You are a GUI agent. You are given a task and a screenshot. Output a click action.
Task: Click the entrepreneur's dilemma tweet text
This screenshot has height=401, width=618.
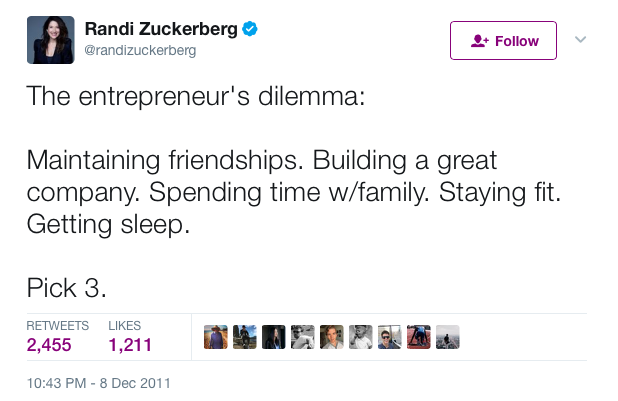pos(294,192)
